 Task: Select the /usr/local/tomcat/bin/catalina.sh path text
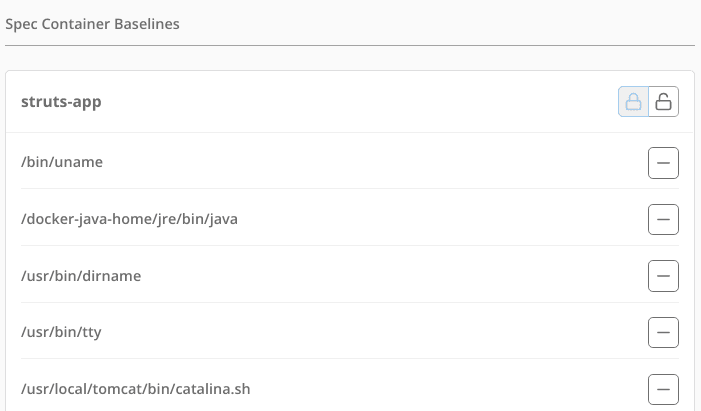135,389
